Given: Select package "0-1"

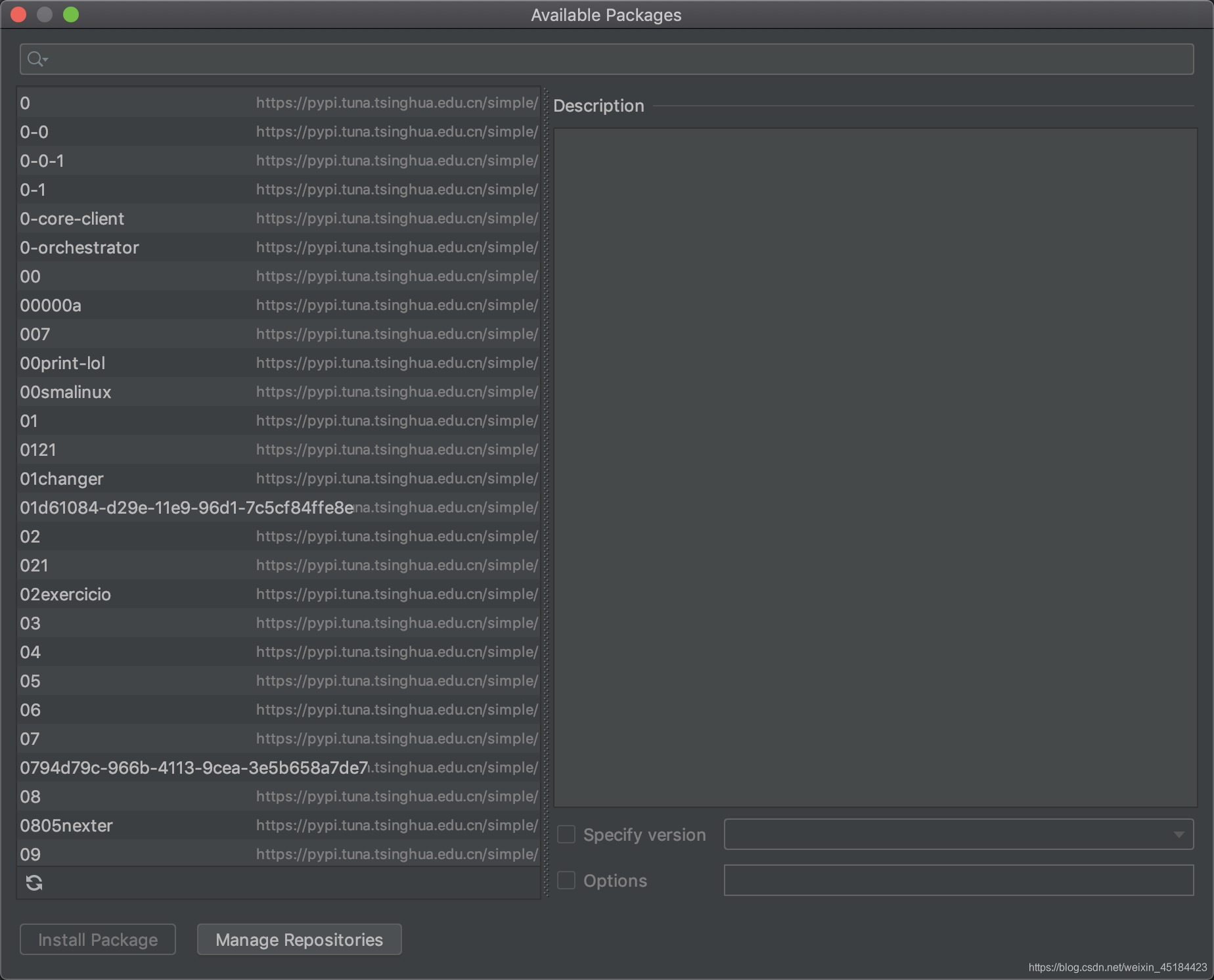Looking at the screenshot, I should click(x=279, y=189).
